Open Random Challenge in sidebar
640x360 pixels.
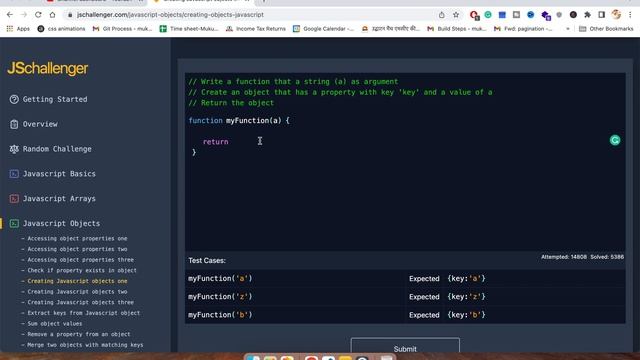pos(57,149)
